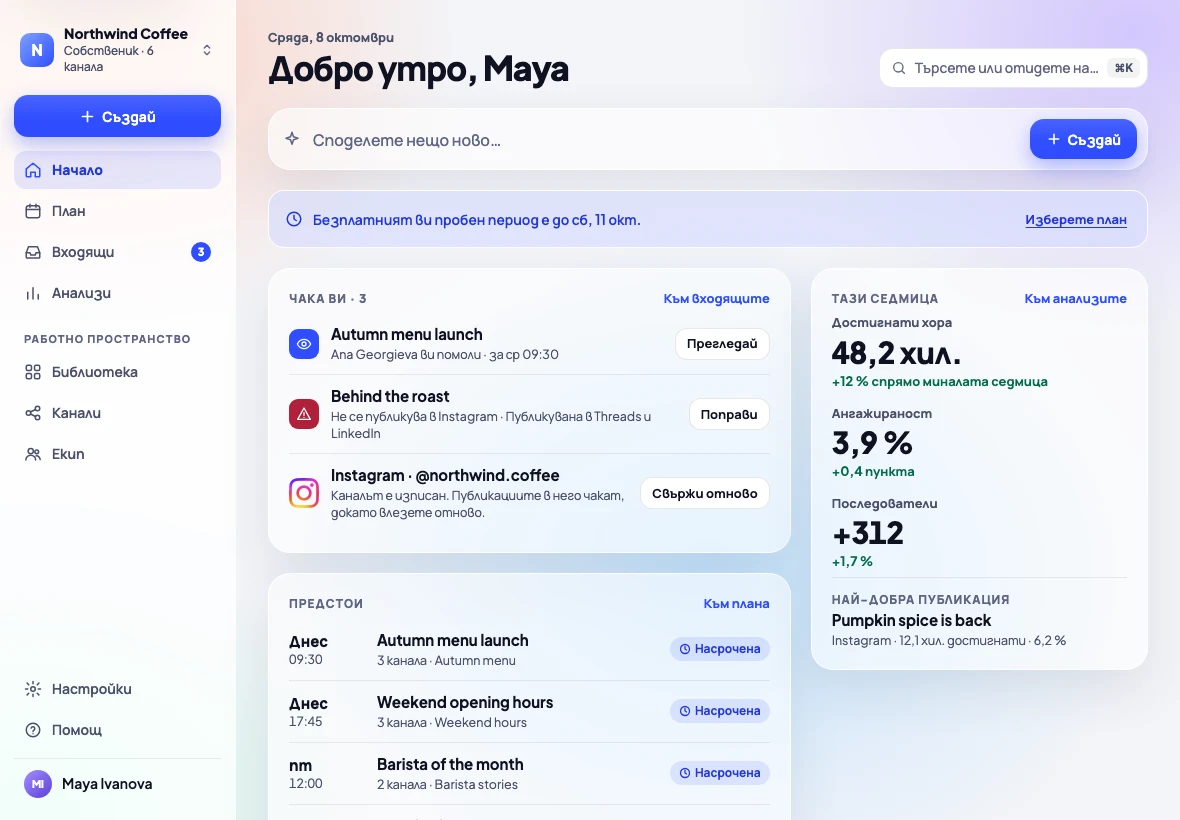Viewport: 1180px width, 820px height.
Task: Click the 3,9 % engagement value
Action: coord(871,442)
